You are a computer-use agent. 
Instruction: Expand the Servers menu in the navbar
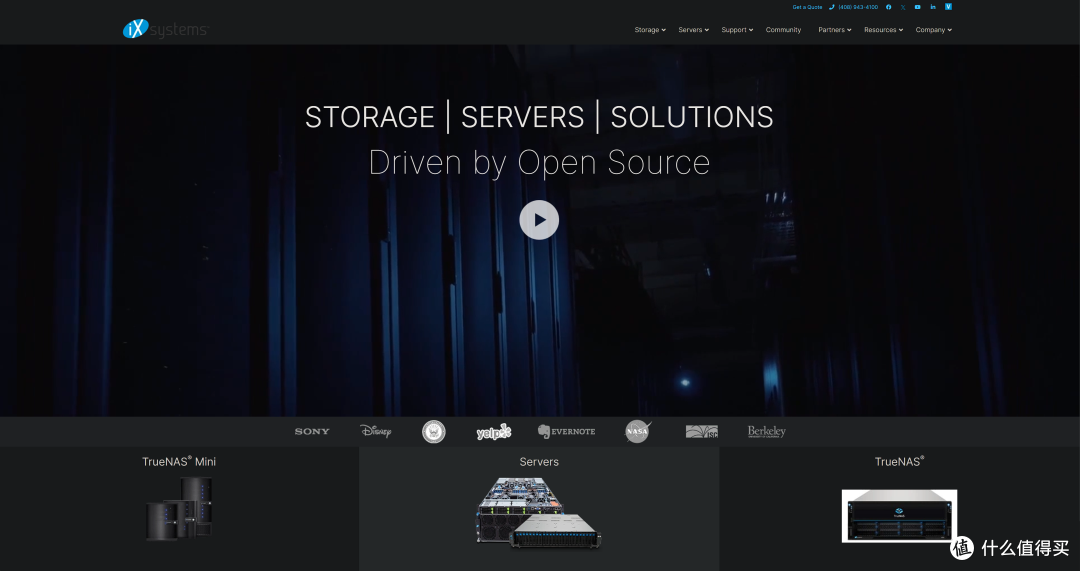(693, 30)
